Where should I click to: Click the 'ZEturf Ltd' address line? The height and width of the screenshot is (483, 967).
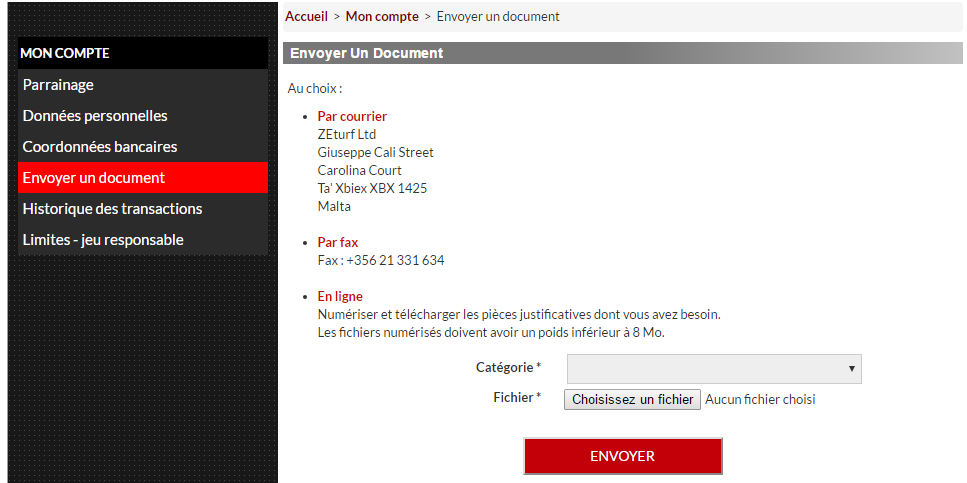coord(347,134)
